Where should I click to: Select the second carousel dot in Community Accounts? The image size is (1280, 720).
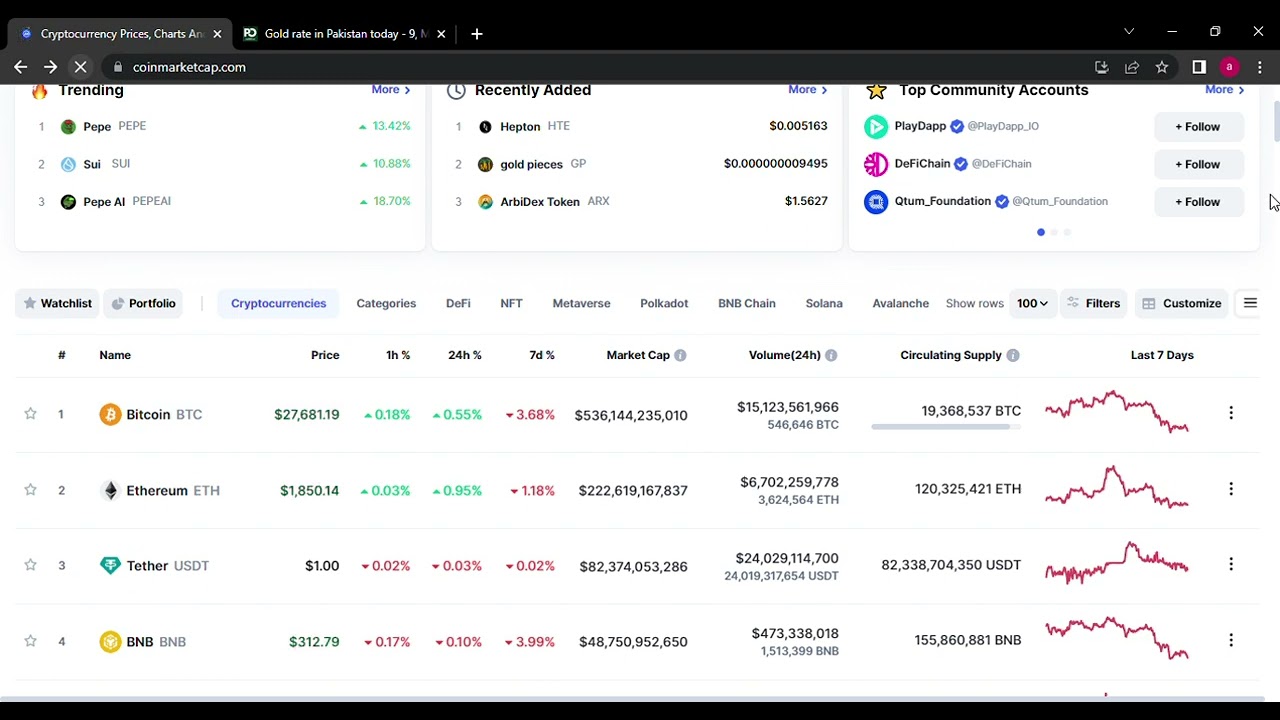tap(1054, 232)
